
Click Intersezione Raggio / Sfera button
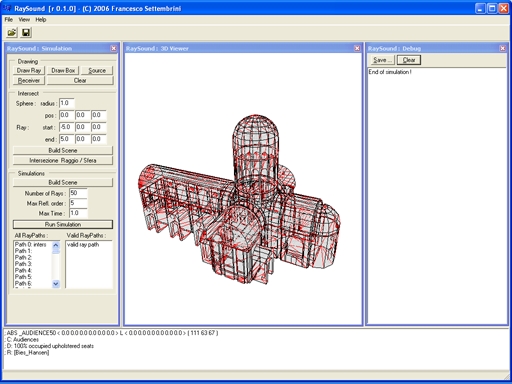click(x=63, y=160)
